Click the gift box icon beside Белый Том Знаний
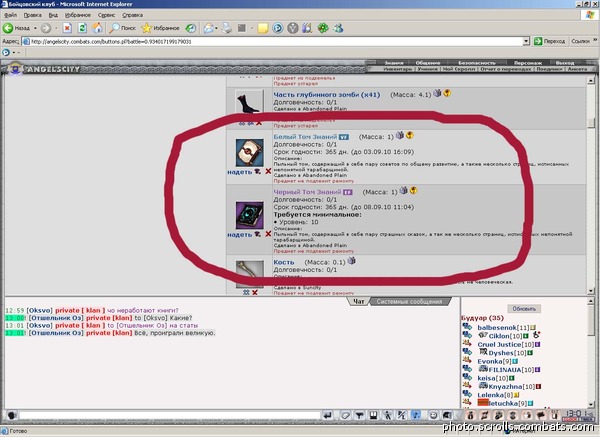The image size is (600, 437). pyautogui.click(x=400, y=135)
